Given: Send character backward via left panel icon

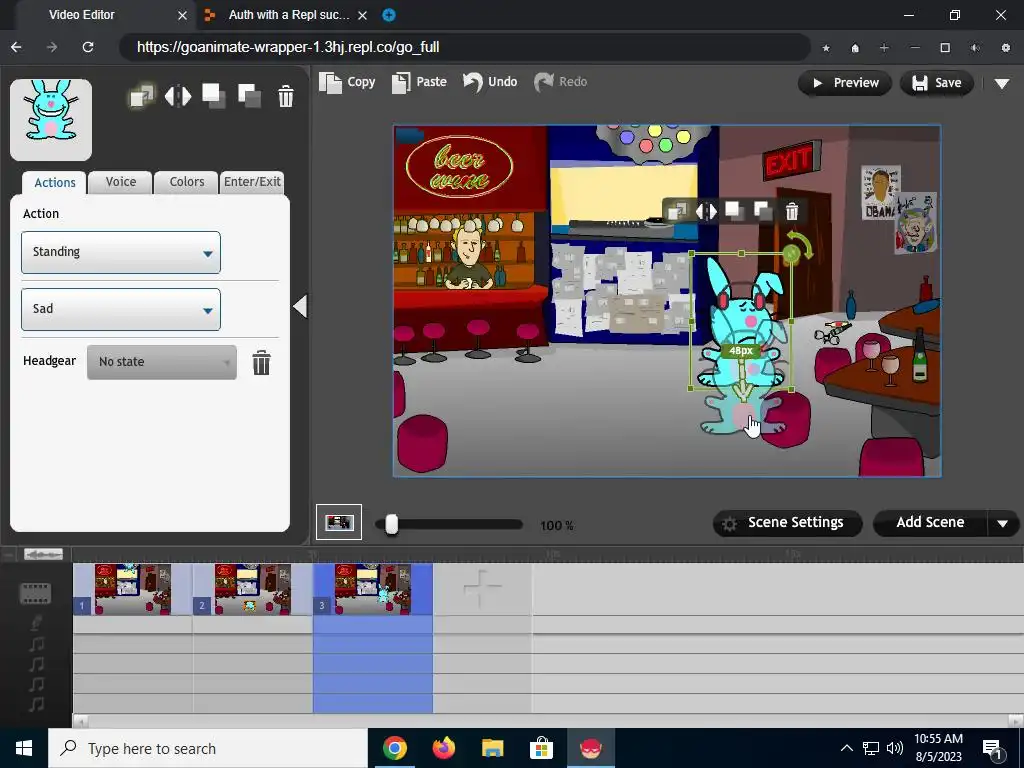Looking at the screenshot, I should point(249,96).
